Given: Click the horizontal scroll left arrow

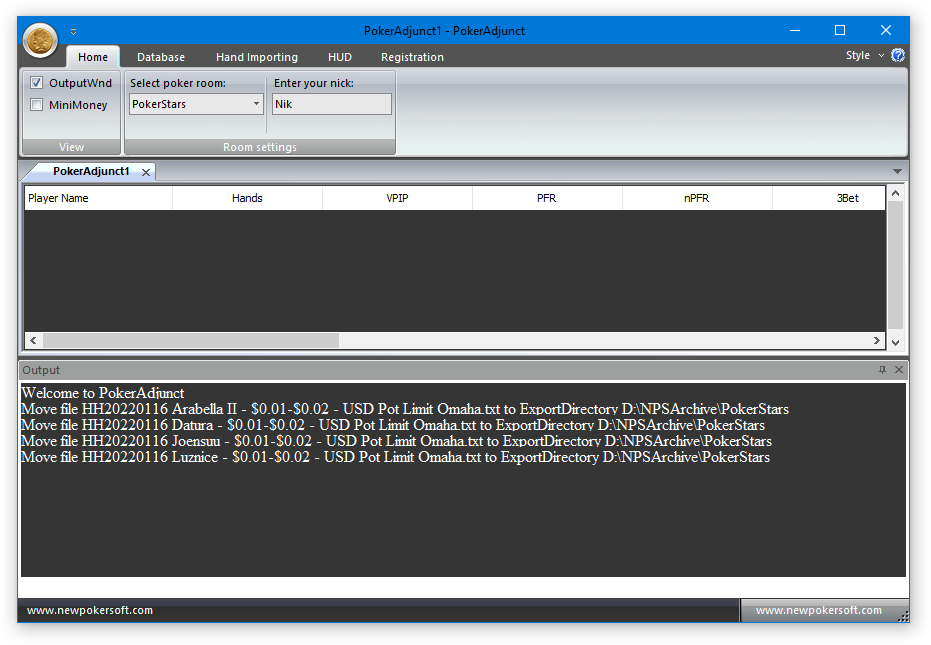Looking at the screenshot, I should (33, 340).
